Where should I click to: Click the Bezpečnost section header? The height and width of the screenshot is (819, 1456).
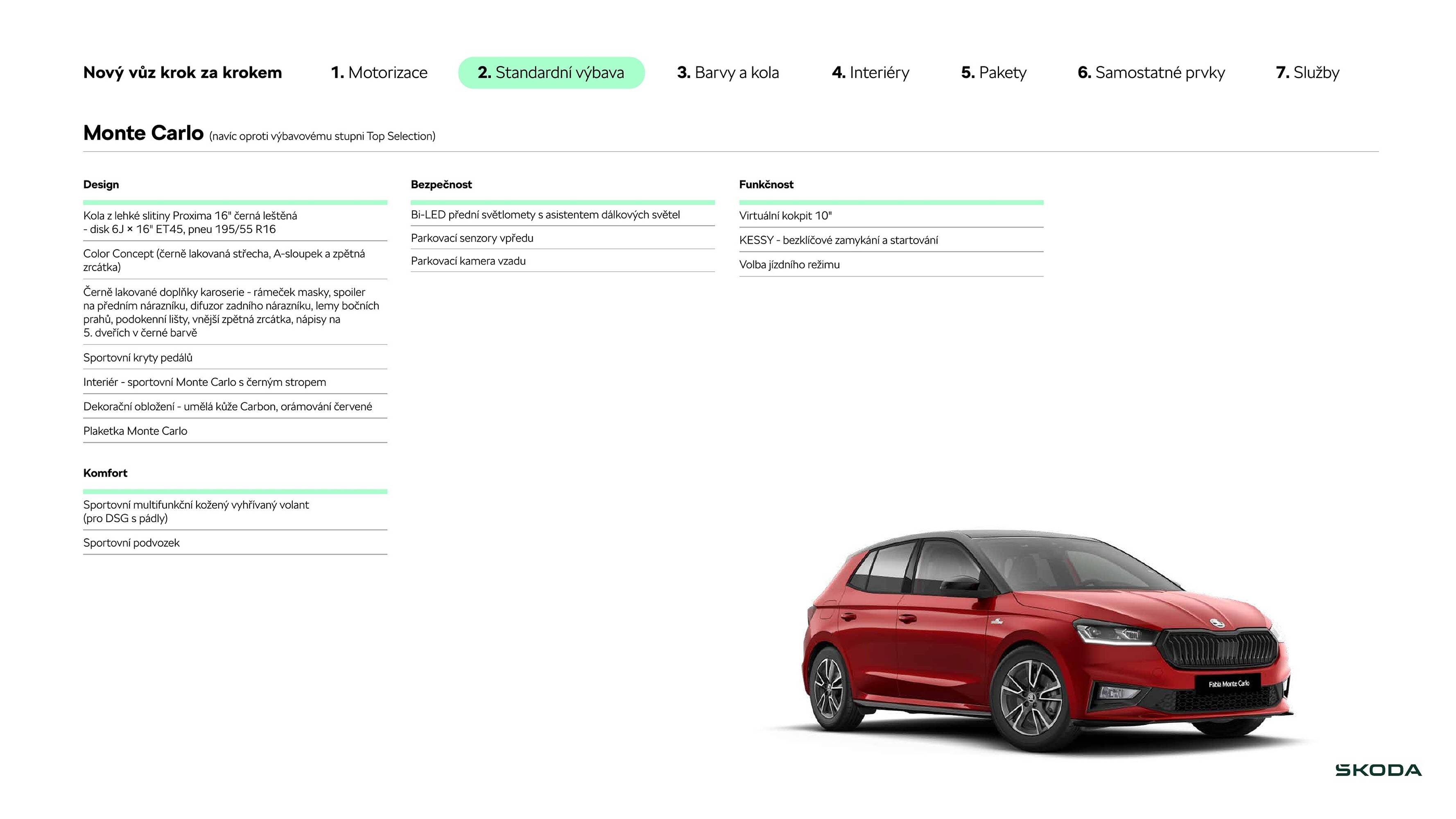(x=441, y=185)
